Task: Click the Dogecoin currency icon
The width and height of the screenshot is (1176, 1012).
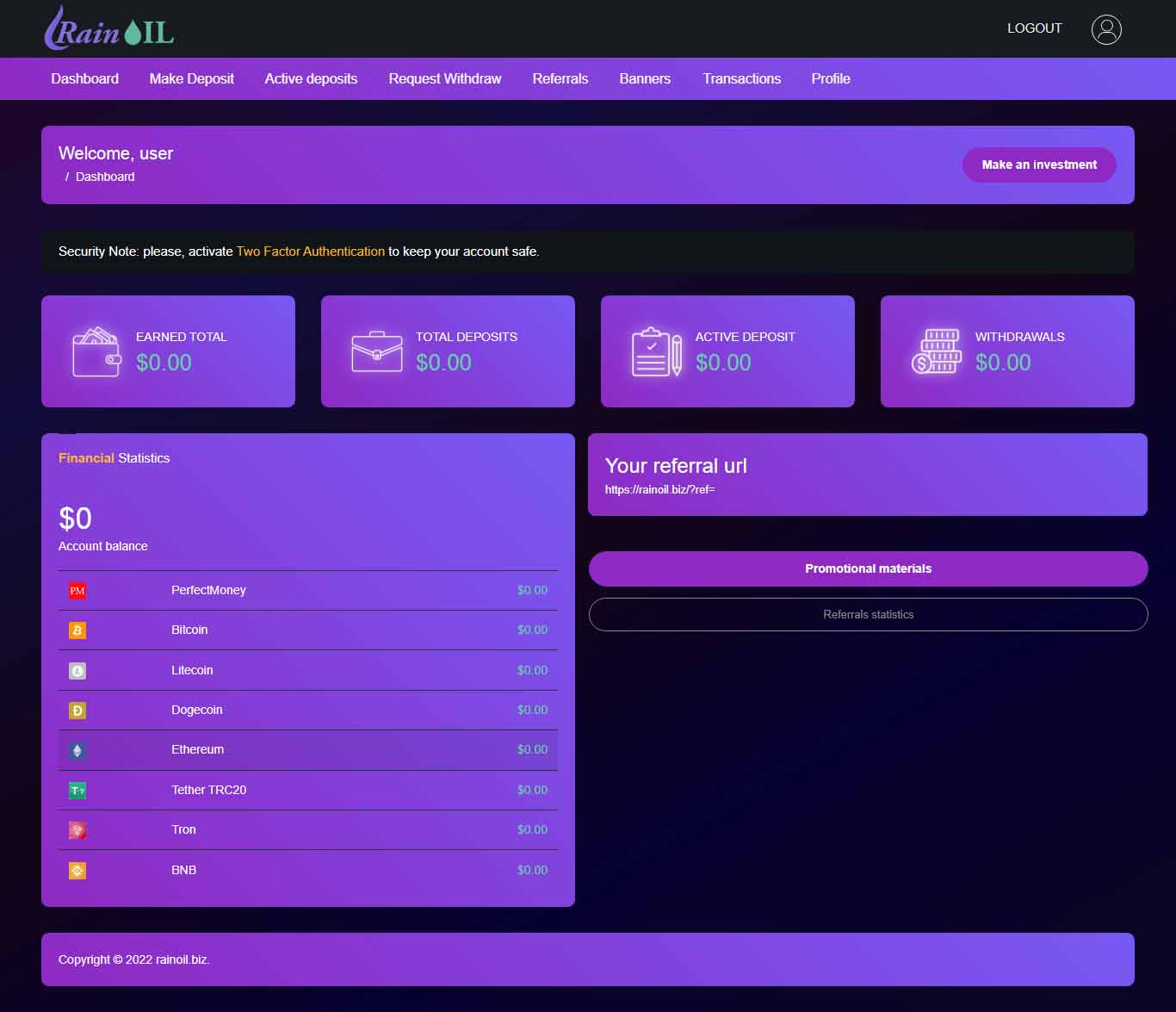Action: (77, 711)
